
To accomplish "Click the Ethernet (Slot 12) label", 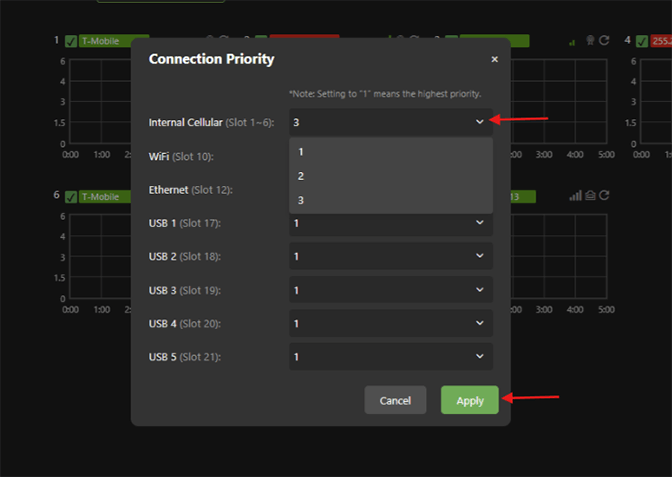I will click(190, 190).
